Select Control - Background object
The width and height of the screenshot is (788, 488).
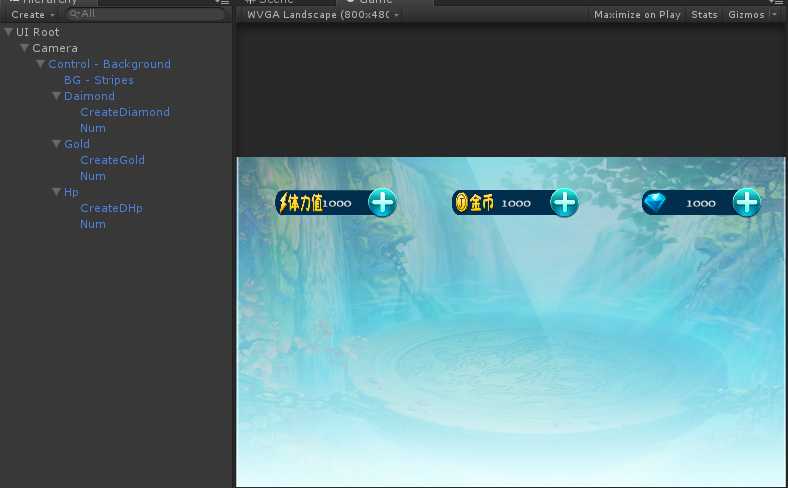(109, 64)
